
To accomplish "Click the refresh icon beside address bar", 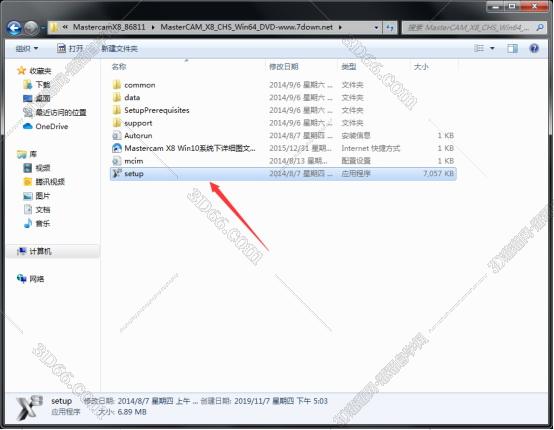I will pyautogui.click(x=390, y=27).
